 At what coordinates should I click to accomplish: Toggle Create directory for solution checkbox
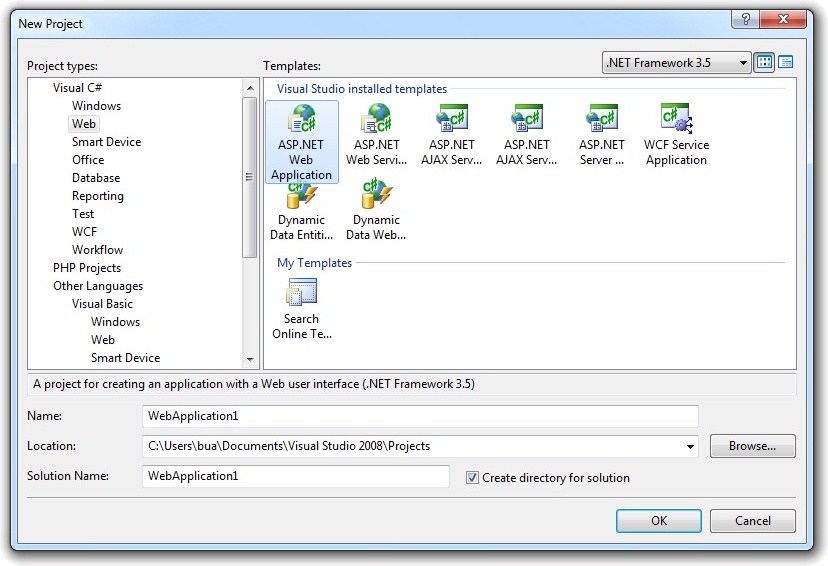coord(472,478)
